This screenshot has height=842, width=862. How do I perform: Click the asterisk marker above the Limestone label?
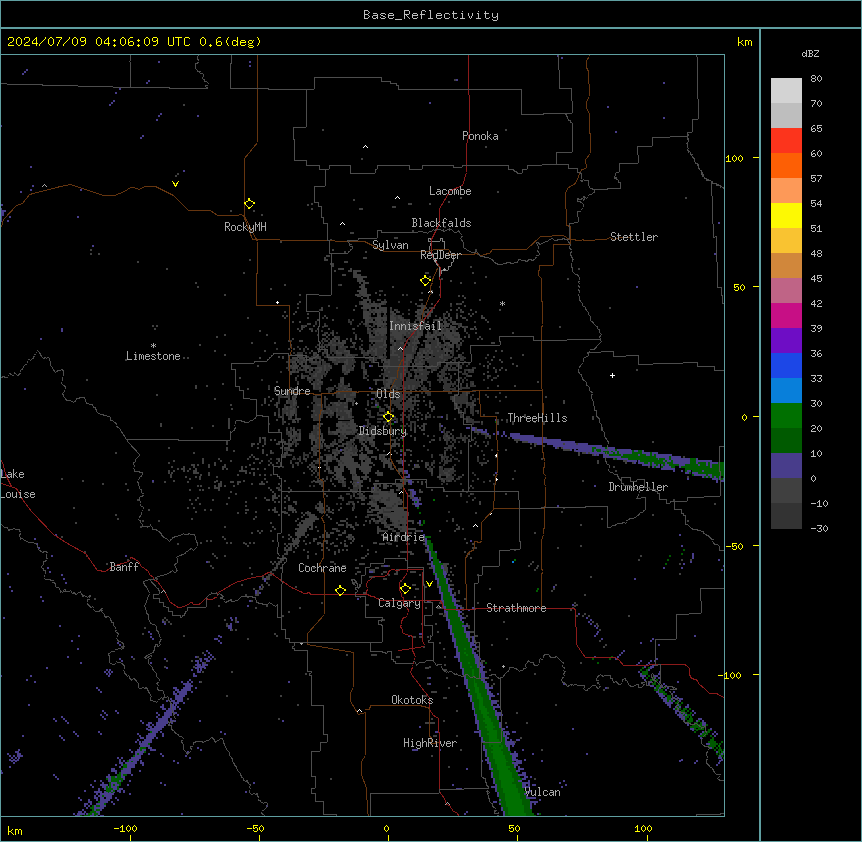[153, 346]
